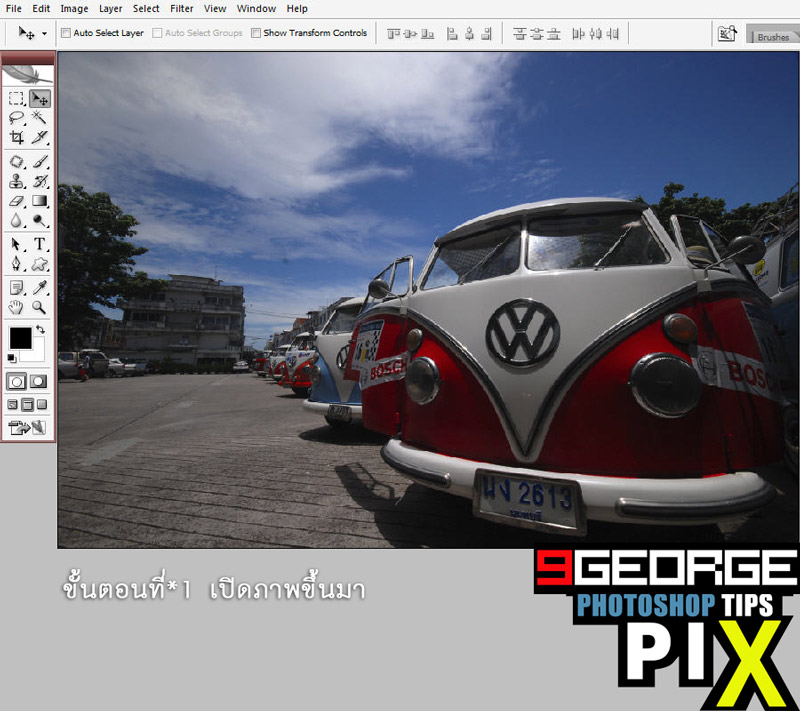Switch to Standard editing mode
This screenshot has width=800, height=711.
coord(16,382)
